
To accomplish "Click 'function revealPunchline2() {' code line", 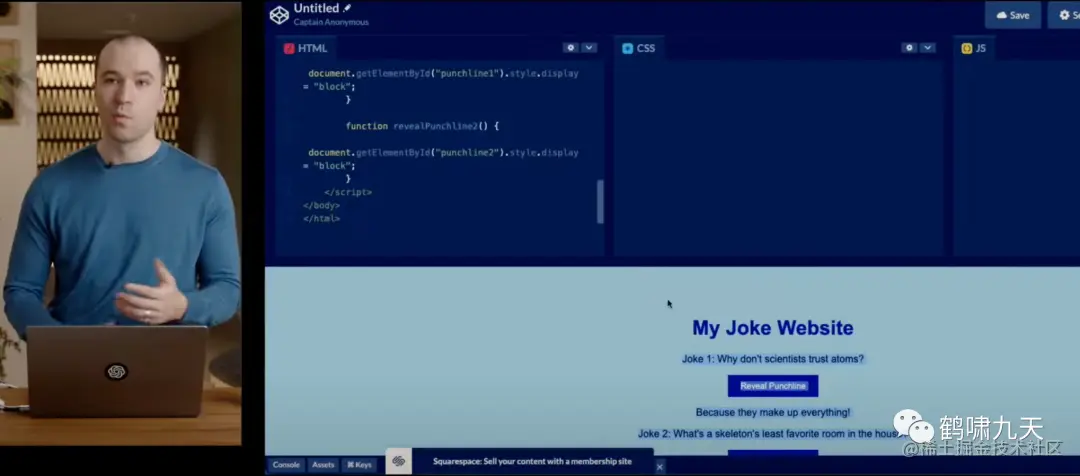I will click(x=422, y=126).
